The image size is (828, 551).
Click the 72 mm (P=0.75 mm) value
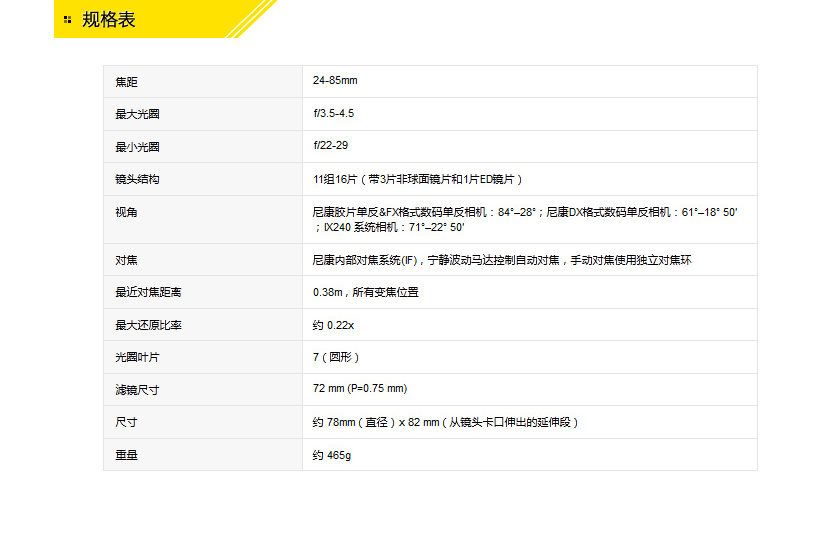(360, 388)
